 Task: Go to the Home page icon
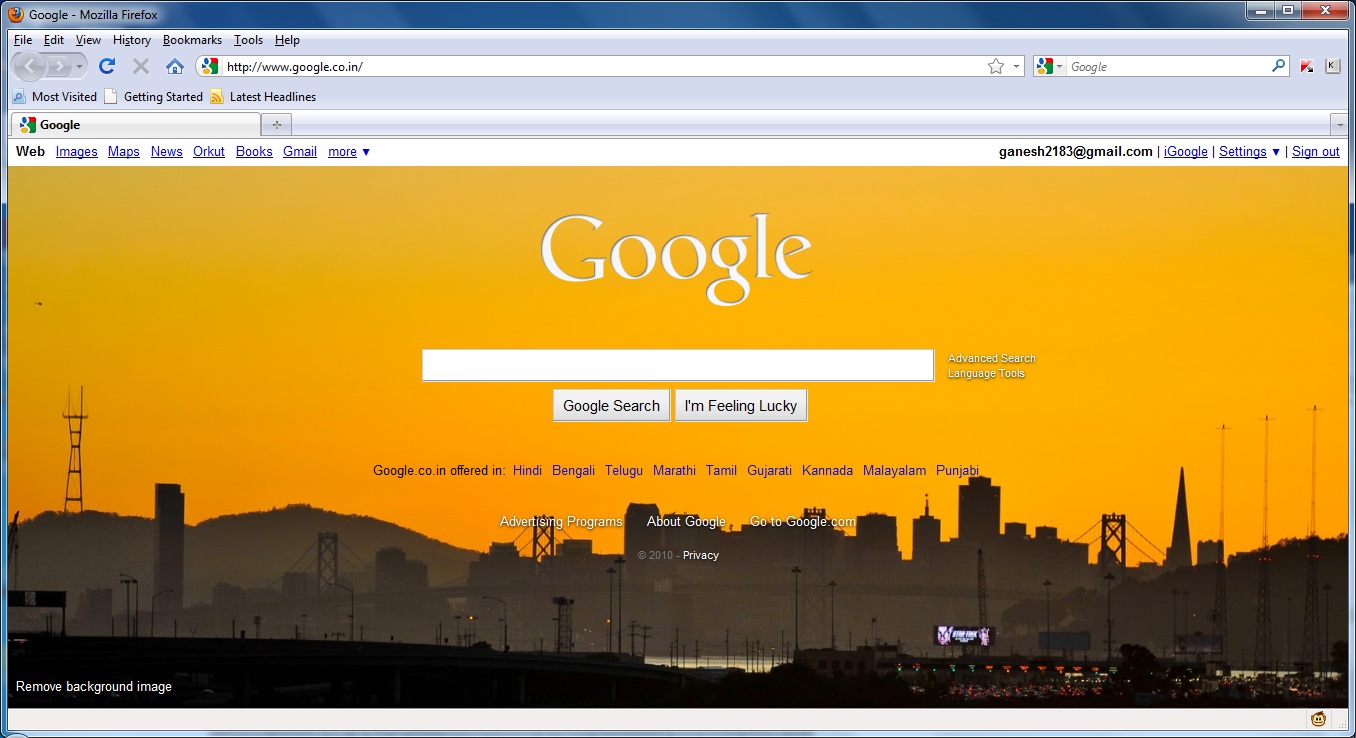[x=175, y=66]
